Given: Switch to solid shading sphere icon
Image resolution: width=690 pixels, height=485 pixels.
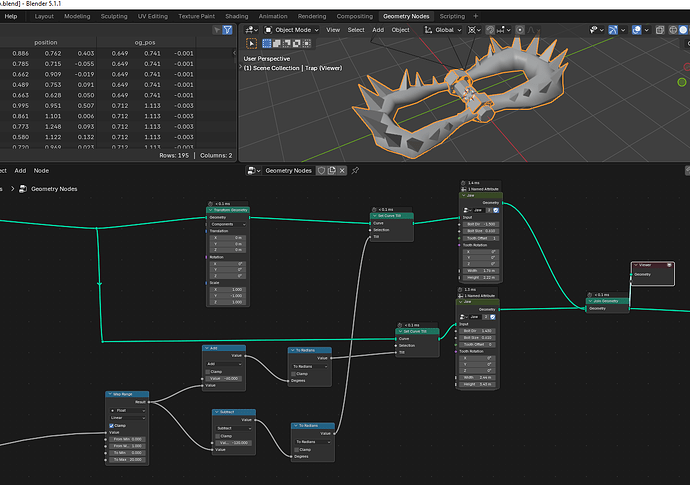Looking at the screenshot, I should [x=683, y=30].
